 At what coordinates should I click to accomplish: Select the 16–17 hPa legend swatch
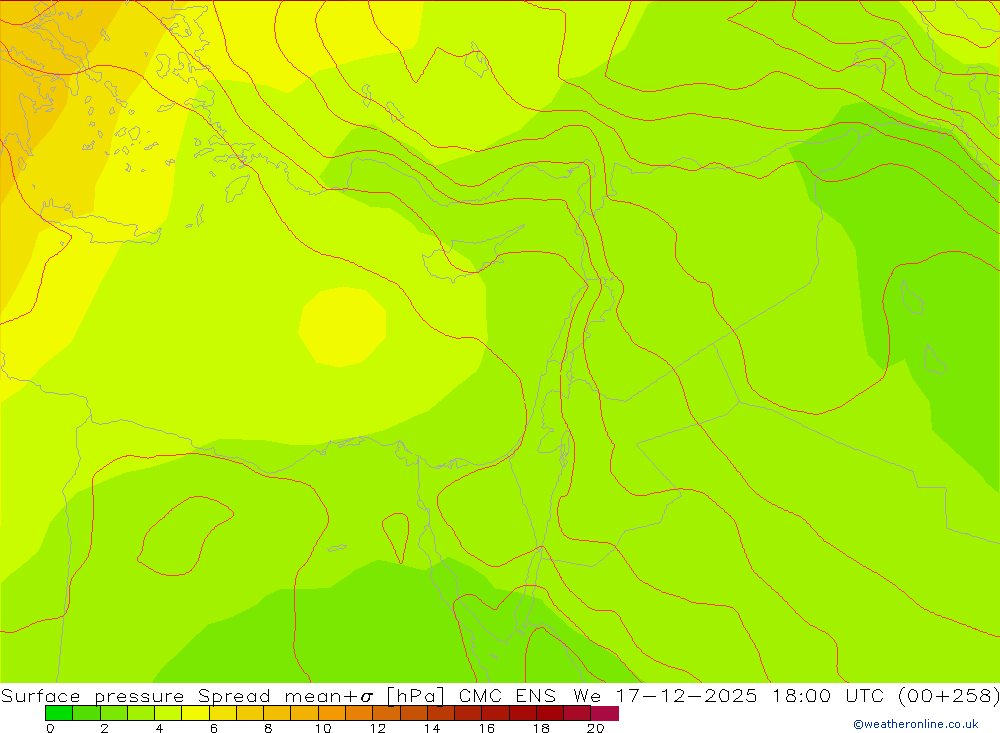(496, 713)
